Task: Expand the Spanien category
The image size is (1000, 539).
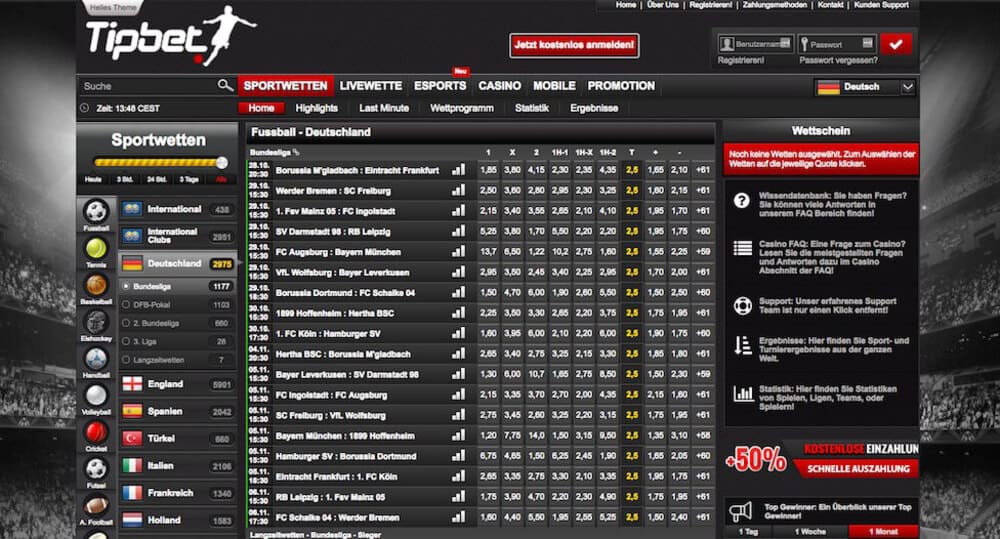Action: pyautogui.click(x=178, y=411)
